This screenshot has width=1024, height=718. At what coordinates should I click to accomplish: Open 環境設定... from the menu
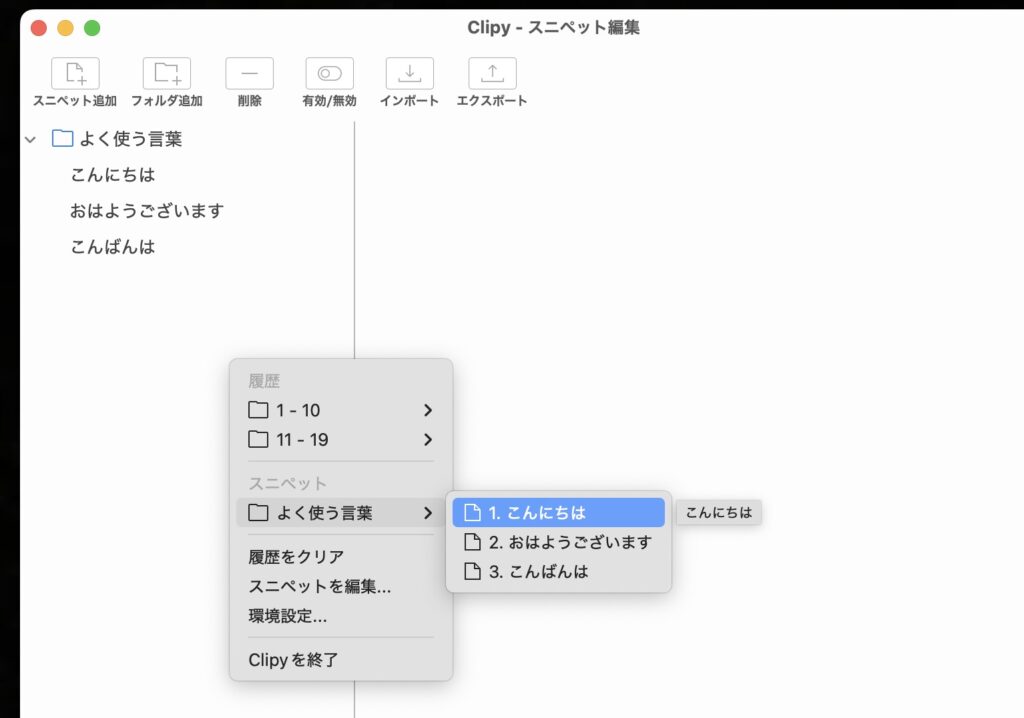(x=288, y=616)
